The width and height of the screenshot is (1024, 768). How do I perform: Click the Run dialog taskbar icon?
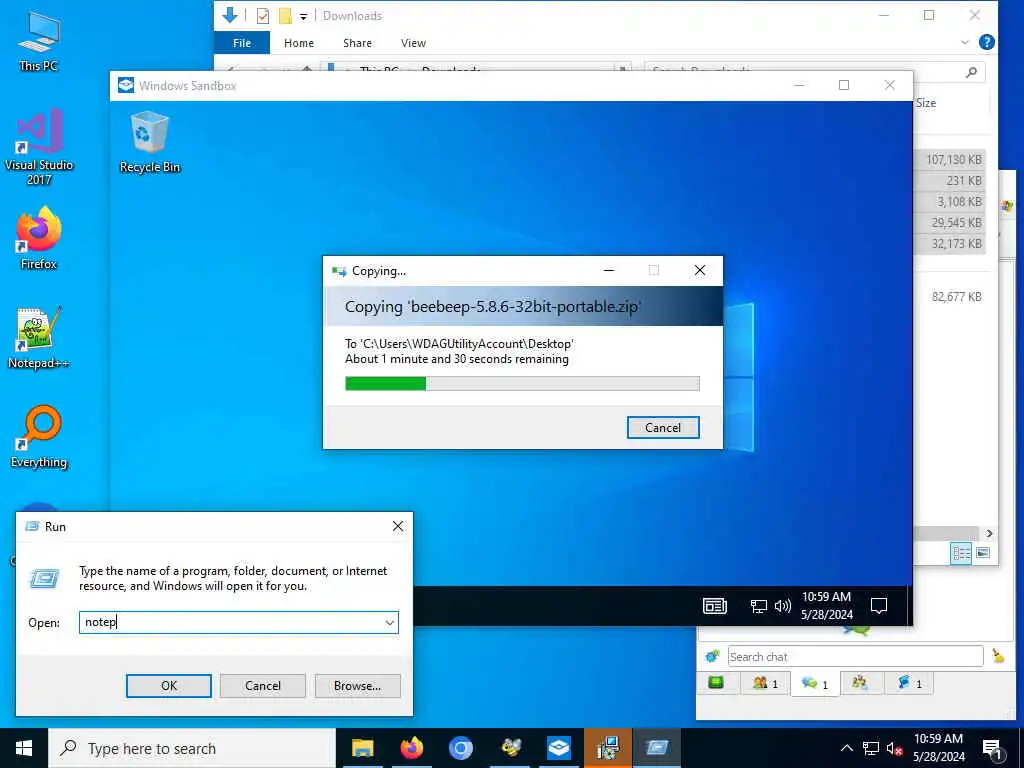click(x=657, y=748)
